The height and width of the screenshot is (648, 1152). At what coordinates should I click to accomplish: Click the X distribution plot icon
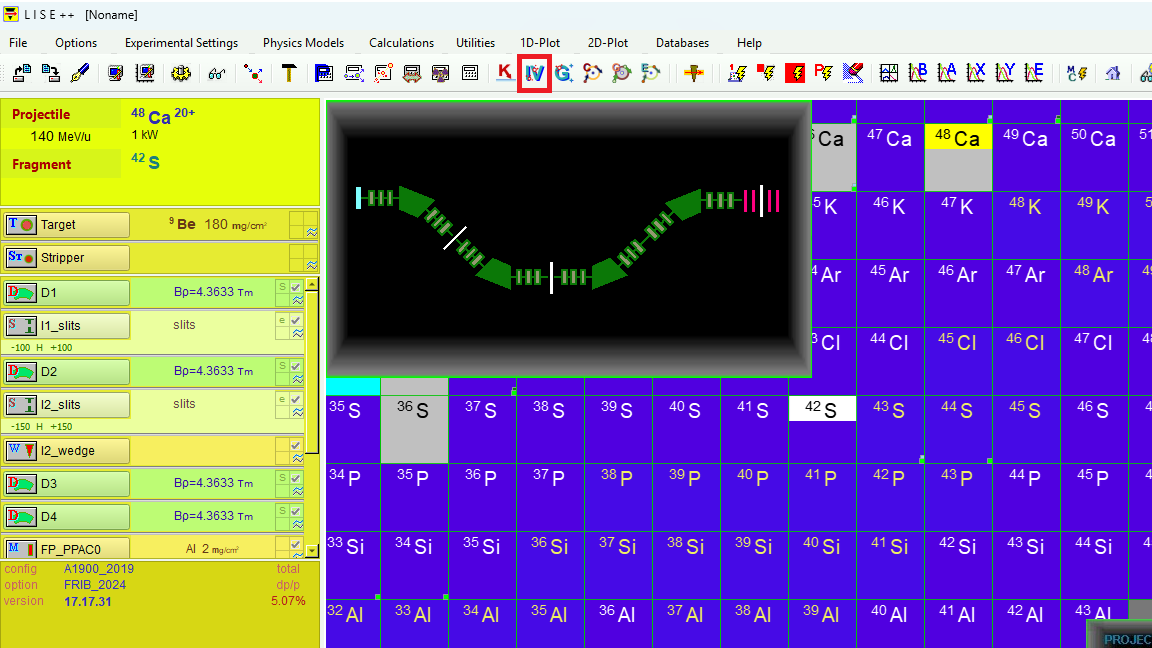(976, 73)
